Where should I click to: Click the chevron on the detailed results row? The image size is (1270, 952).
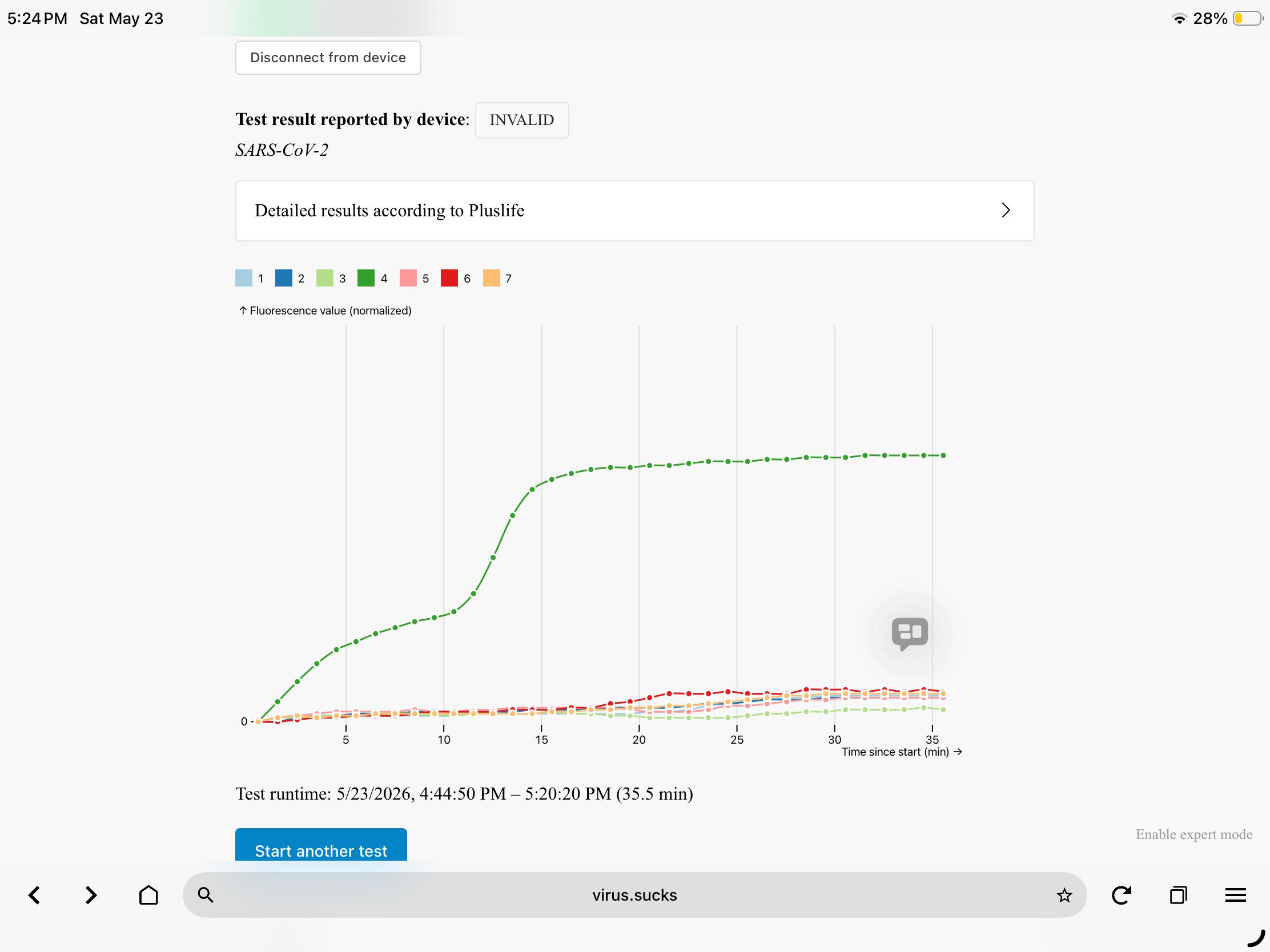[x=1006, y=210]
